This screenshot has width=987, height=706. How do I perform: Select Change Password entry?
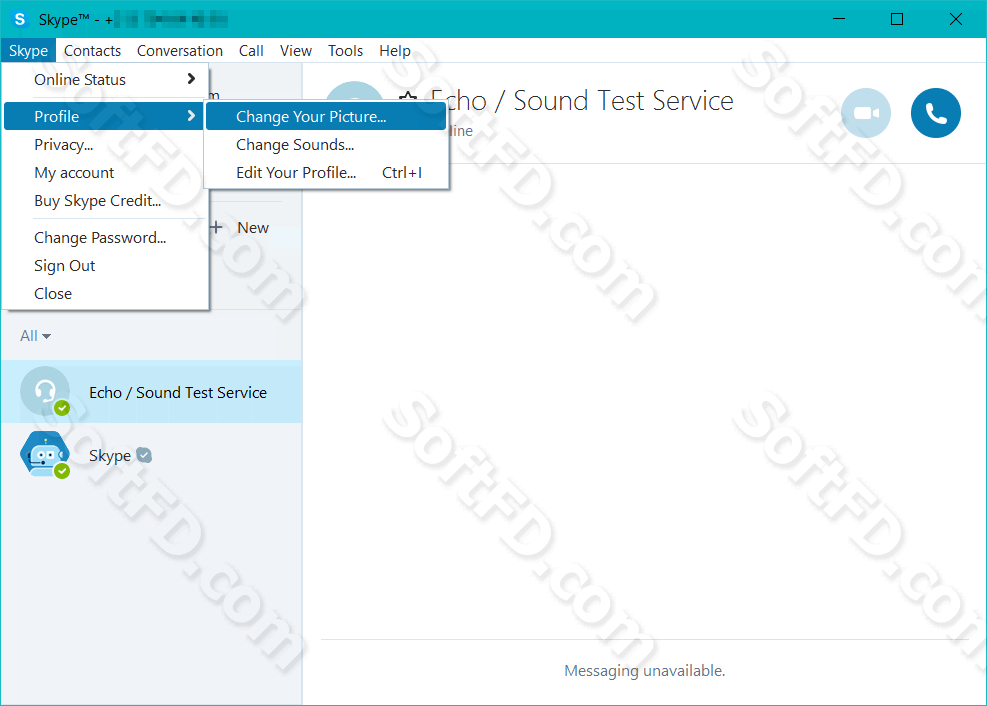[x=104, y=238]
